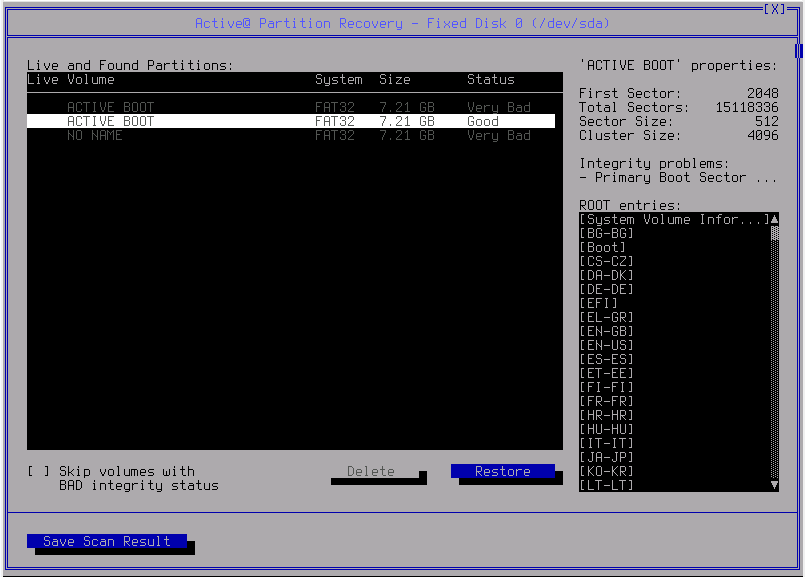Click the Primary Boot Sector integrity problem text
This screenshot has width=805, height=577.
point(678,178)
